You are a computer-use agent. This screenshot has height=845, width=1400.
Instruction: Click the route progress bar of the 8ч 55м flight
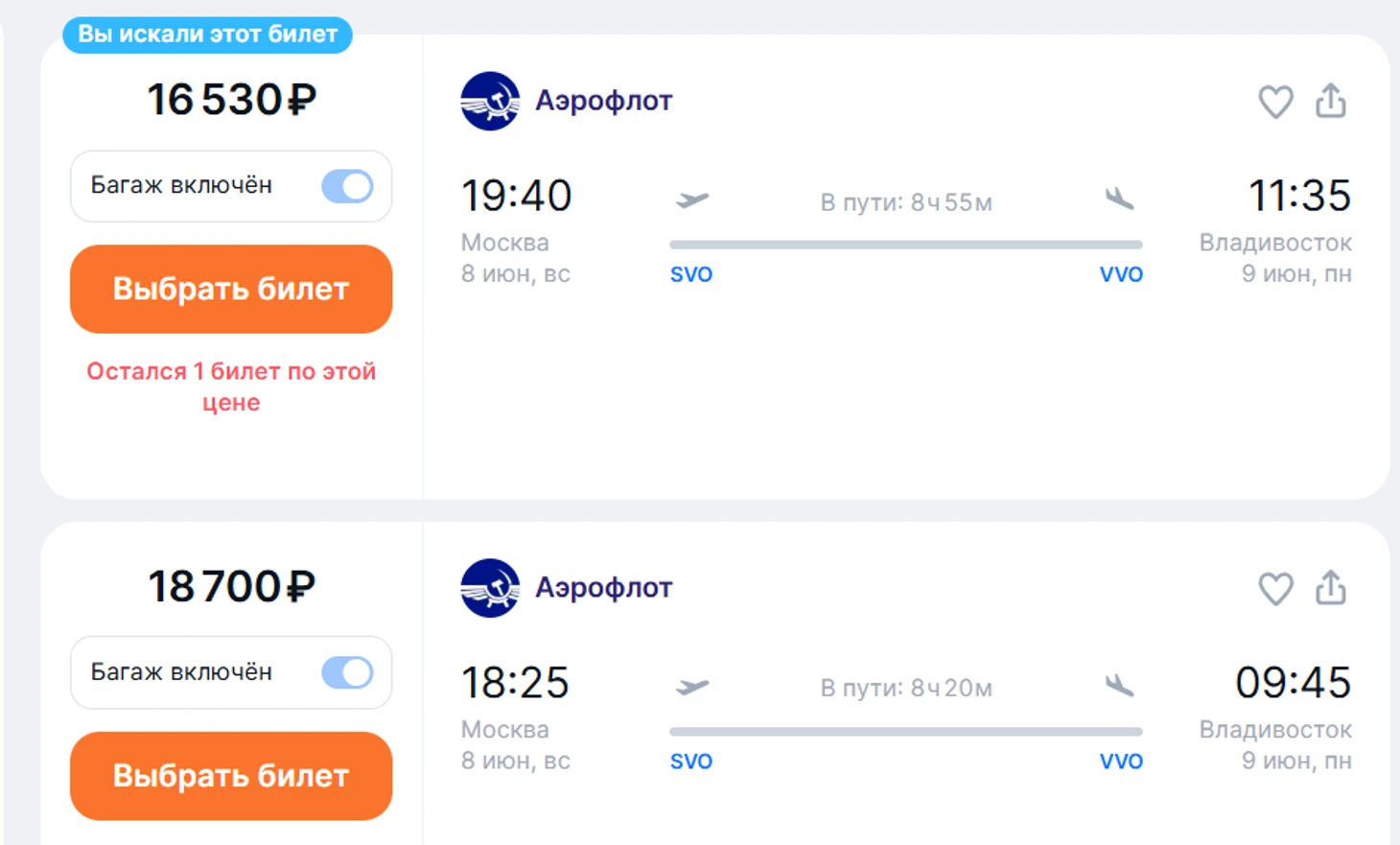click(x=905, y=245)
